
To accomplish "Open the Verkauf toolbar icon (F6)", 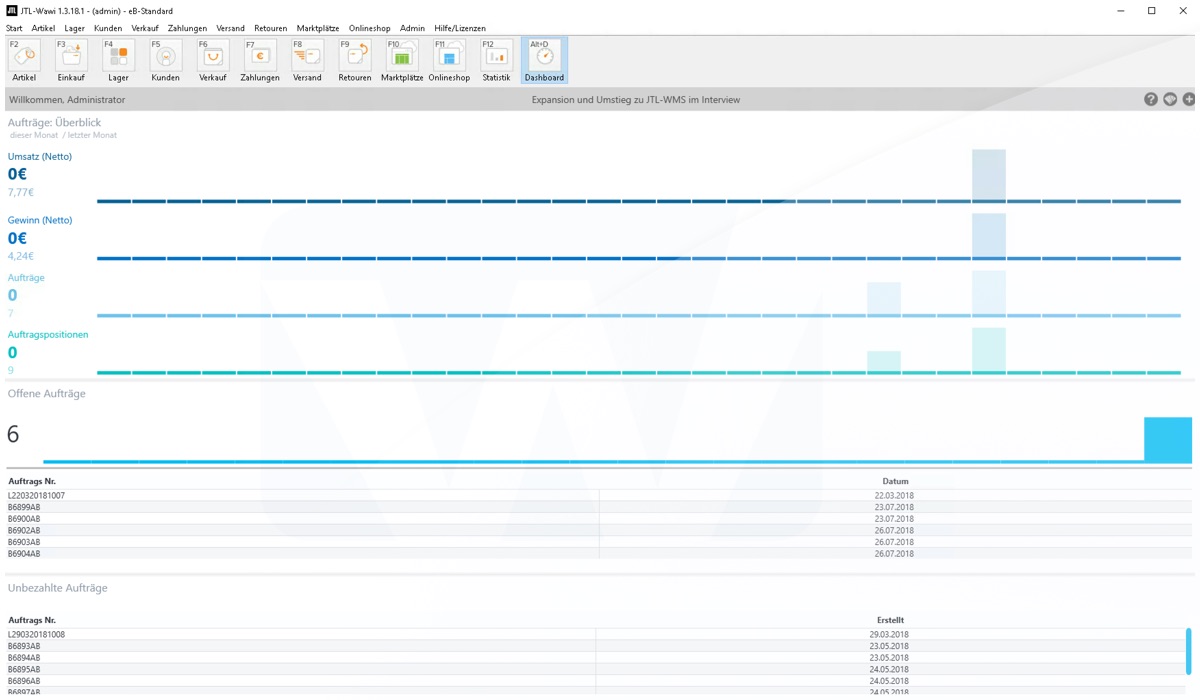I will pyautogui.click(x=212, y=60).
